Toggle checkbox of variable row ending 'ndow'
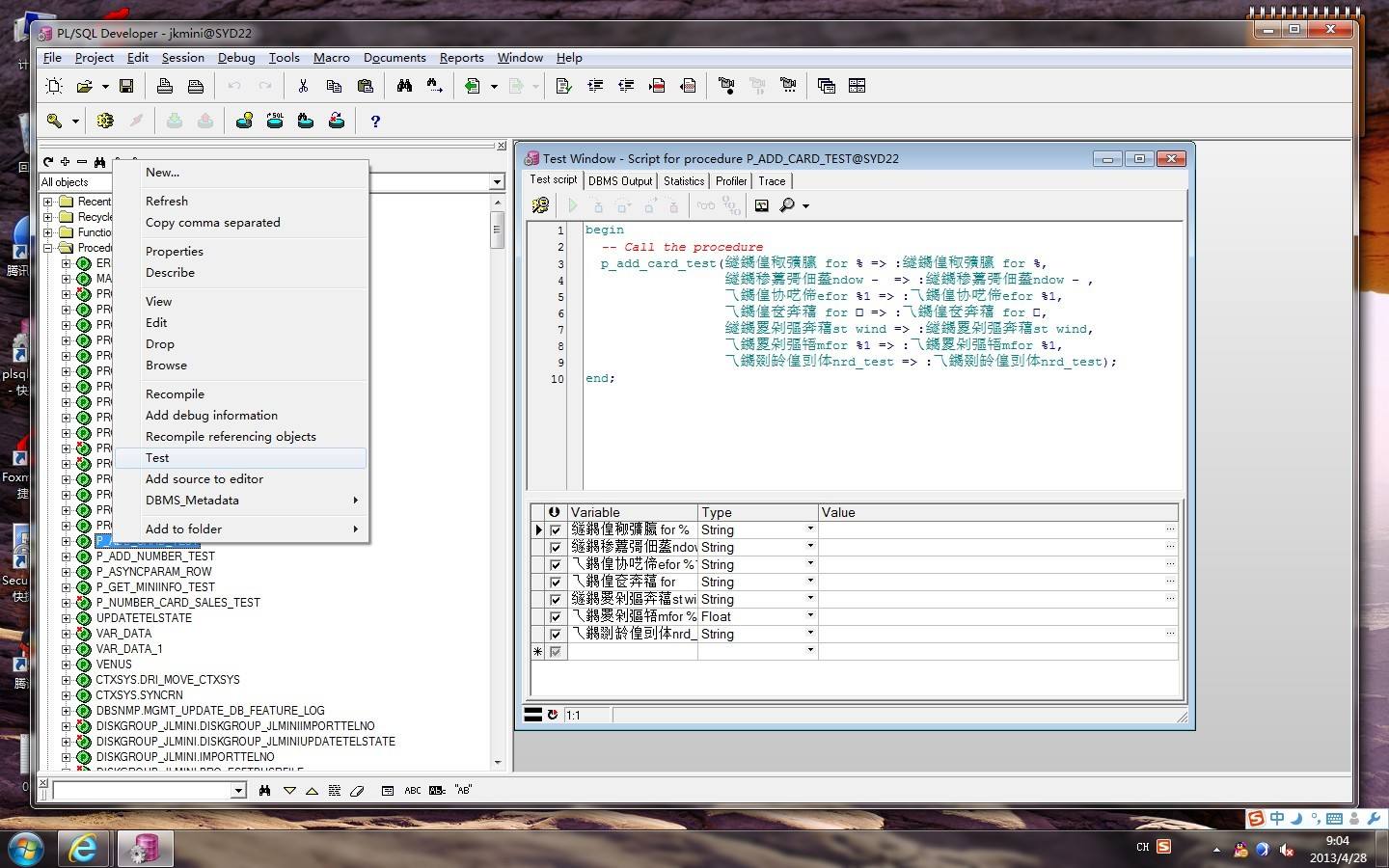Viewport: 1389px width, 868px height. (x=555, y=547)
